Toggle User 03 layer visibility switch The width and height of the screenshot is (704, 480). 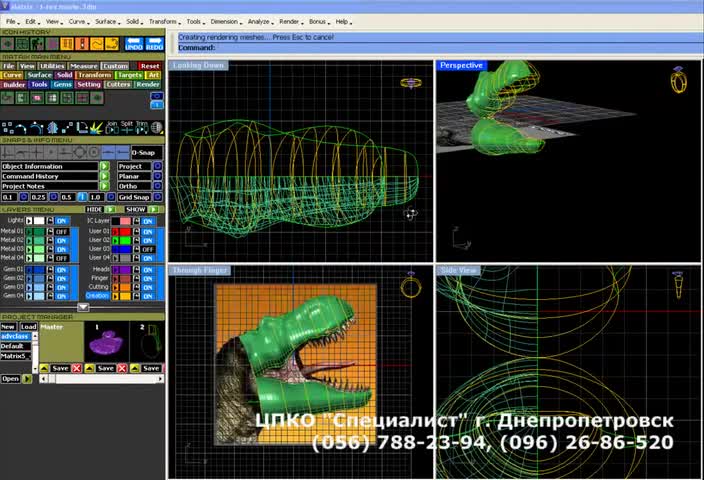tap(148, 249)
